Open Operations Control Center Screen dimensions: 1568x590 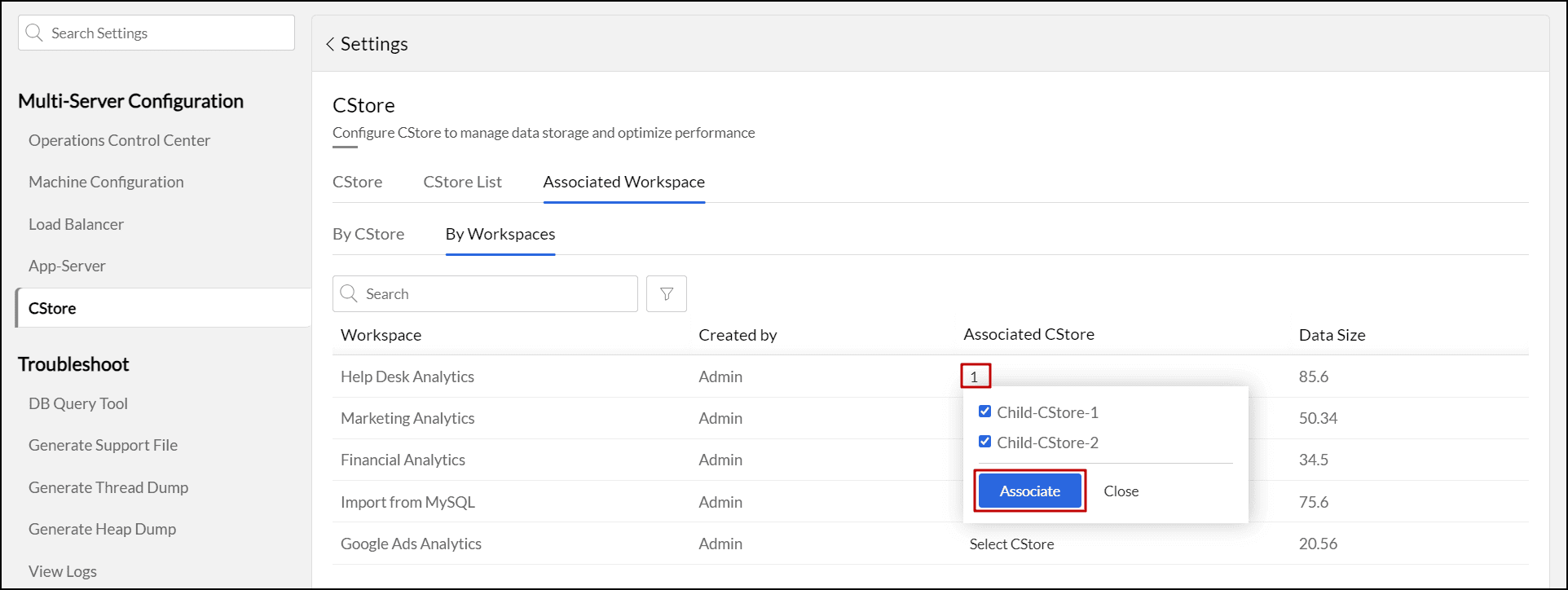(119, 140)
